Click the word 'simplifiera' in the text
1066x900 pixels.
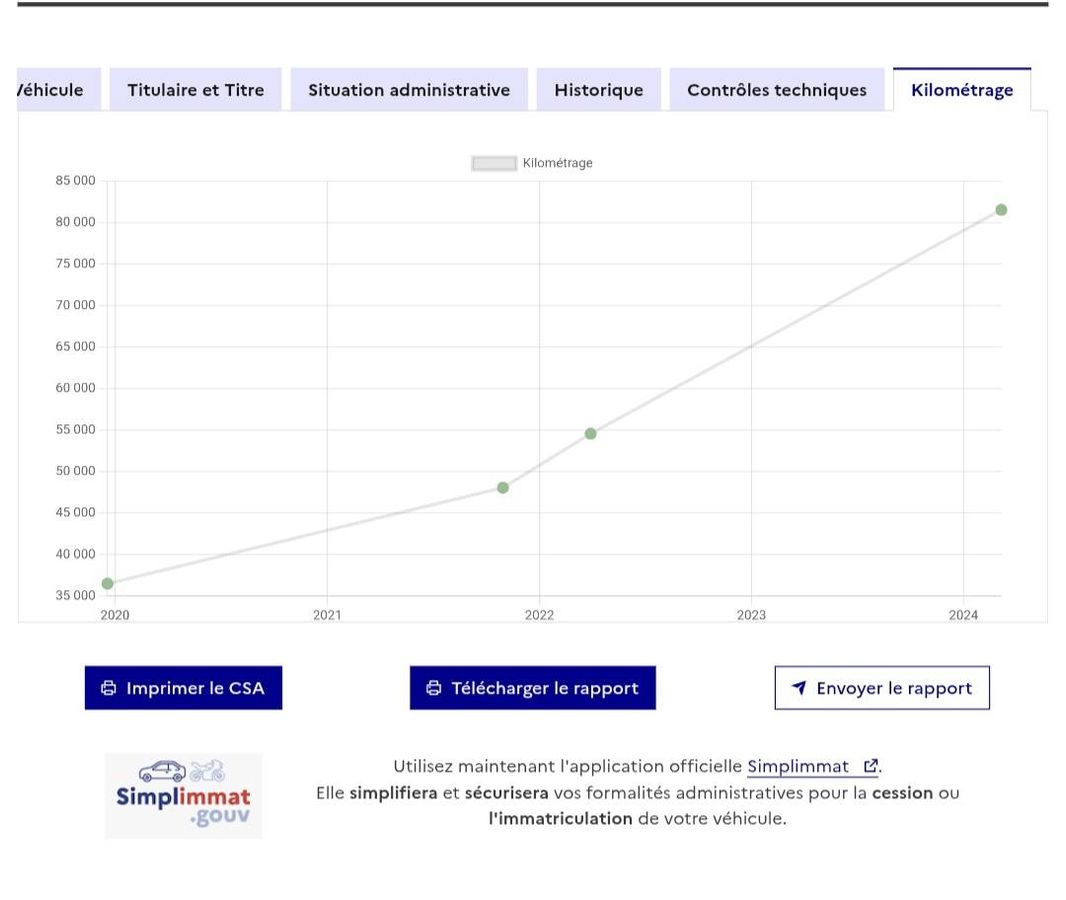[394, 793]
